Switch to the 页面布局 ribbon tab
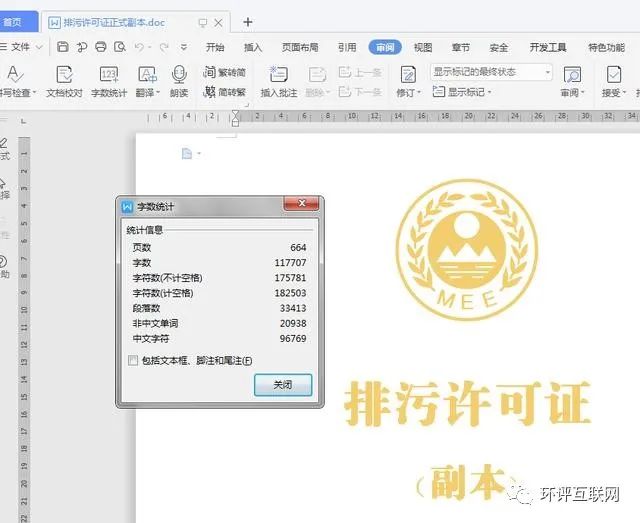Viewport: 640px width, 523px height. tap(300, 47)
